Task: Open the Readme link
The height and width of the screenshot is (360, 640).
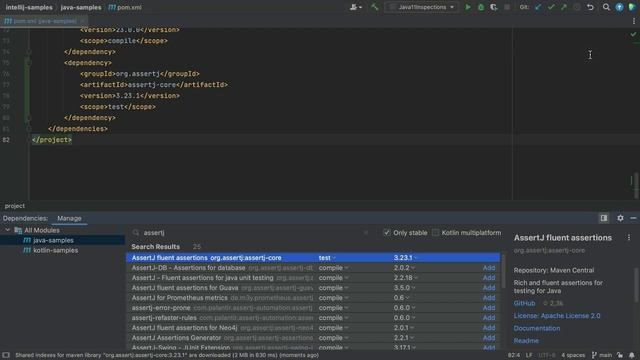Action: (x=526, y=340)
